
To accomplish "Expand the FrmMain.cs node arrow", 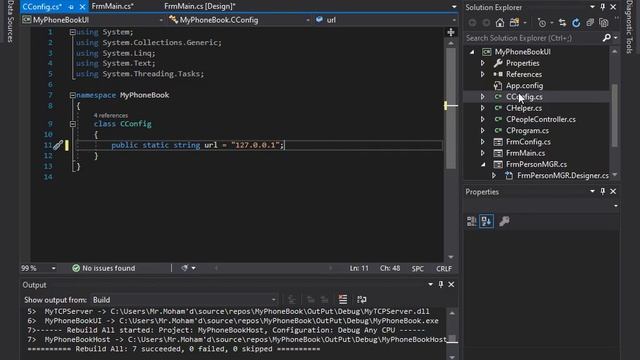I will pyautogui.click(x=482, y=153).
